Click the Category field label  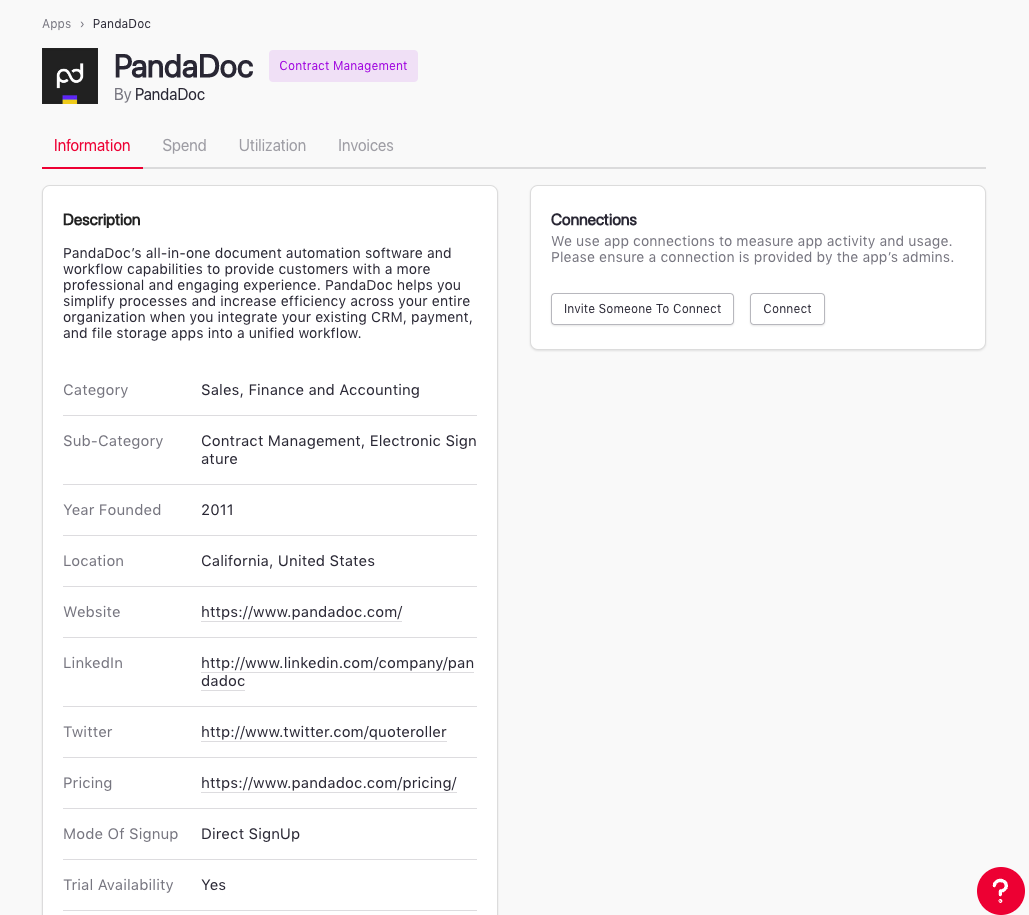pos(96,390)
